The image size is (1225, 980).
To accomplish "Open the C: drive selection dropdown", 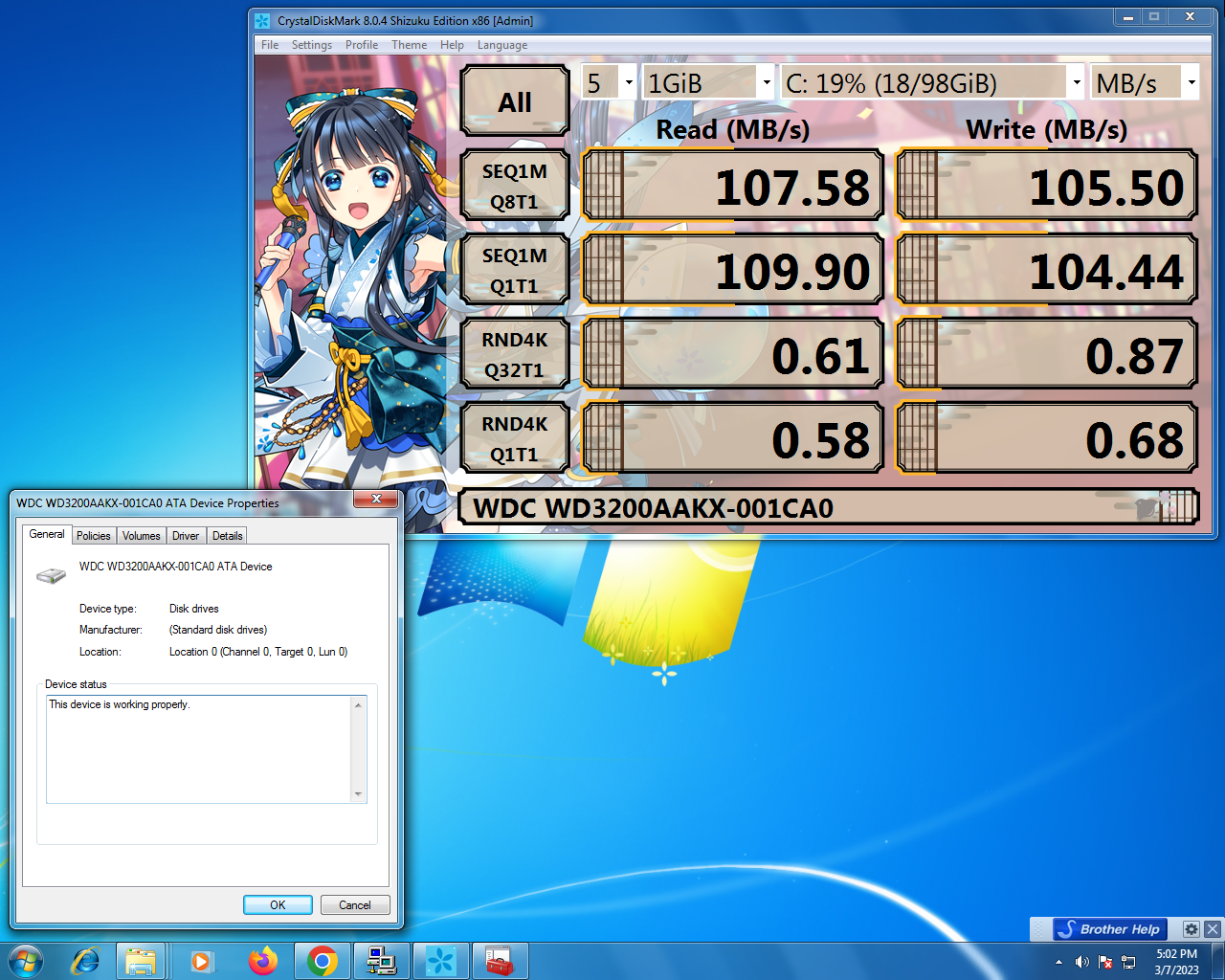I will (x=933, y=82).
